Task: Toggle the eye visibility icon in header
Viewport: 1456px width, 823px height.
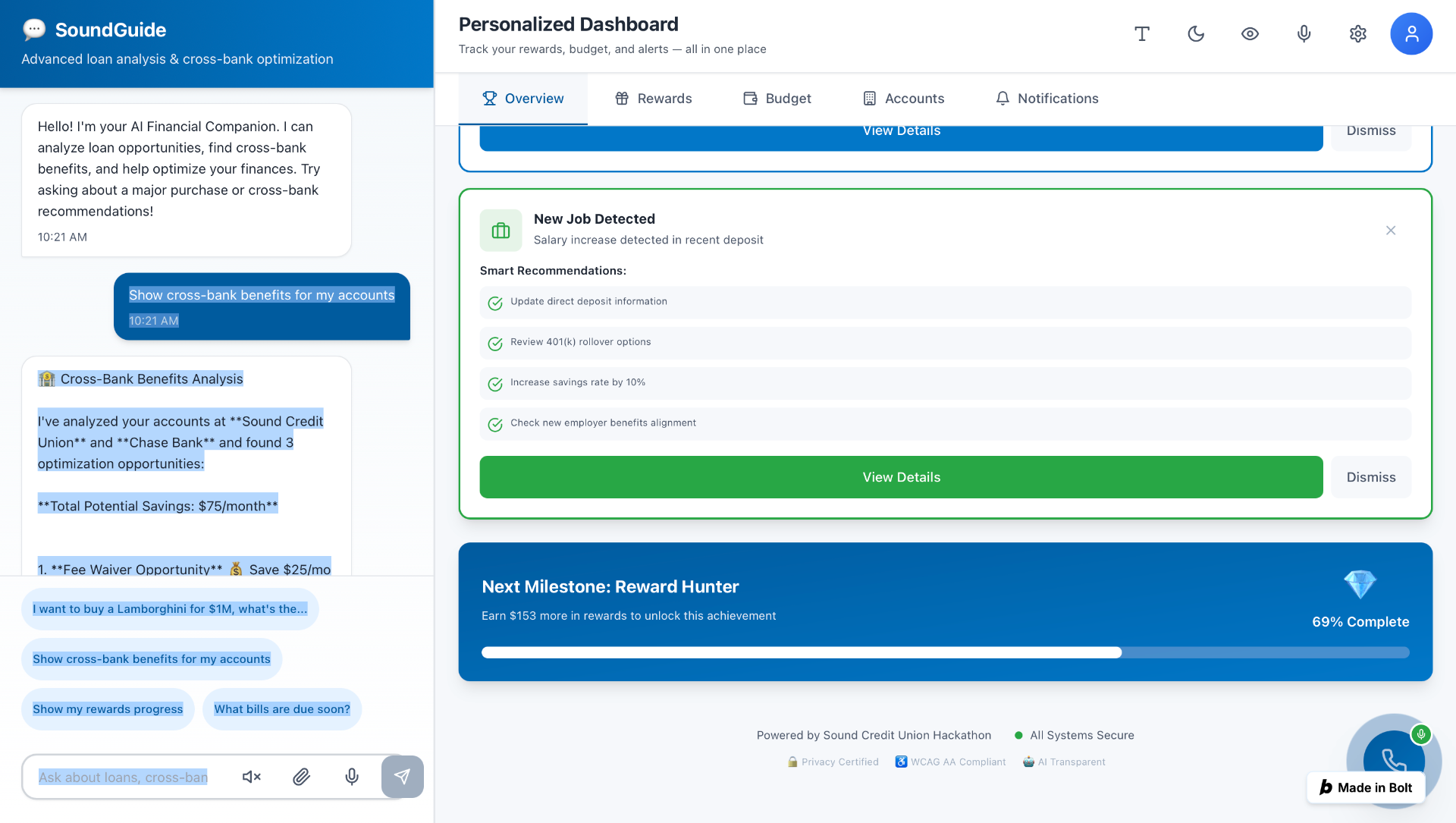Action: click(x=1250, y=33)
